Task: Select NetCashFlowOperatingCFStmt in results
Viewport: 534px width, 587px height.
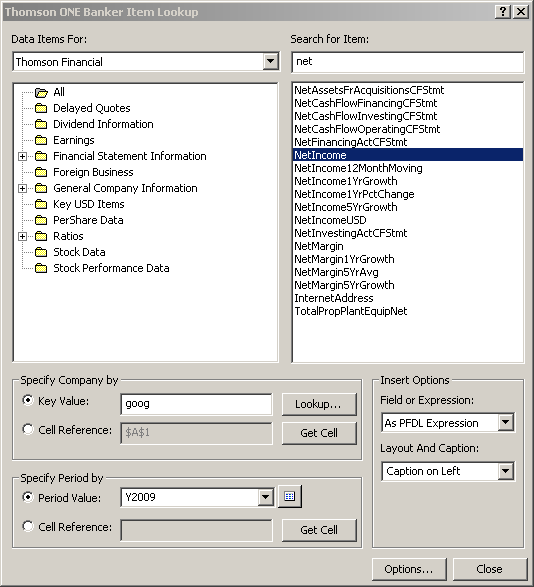Action: click(407, 129)
